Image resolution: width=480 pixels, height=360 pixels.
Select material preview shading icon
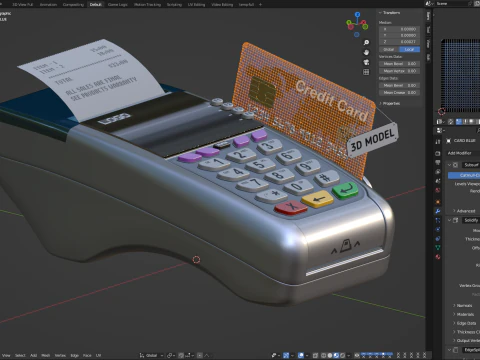click(x=336, y=355)
